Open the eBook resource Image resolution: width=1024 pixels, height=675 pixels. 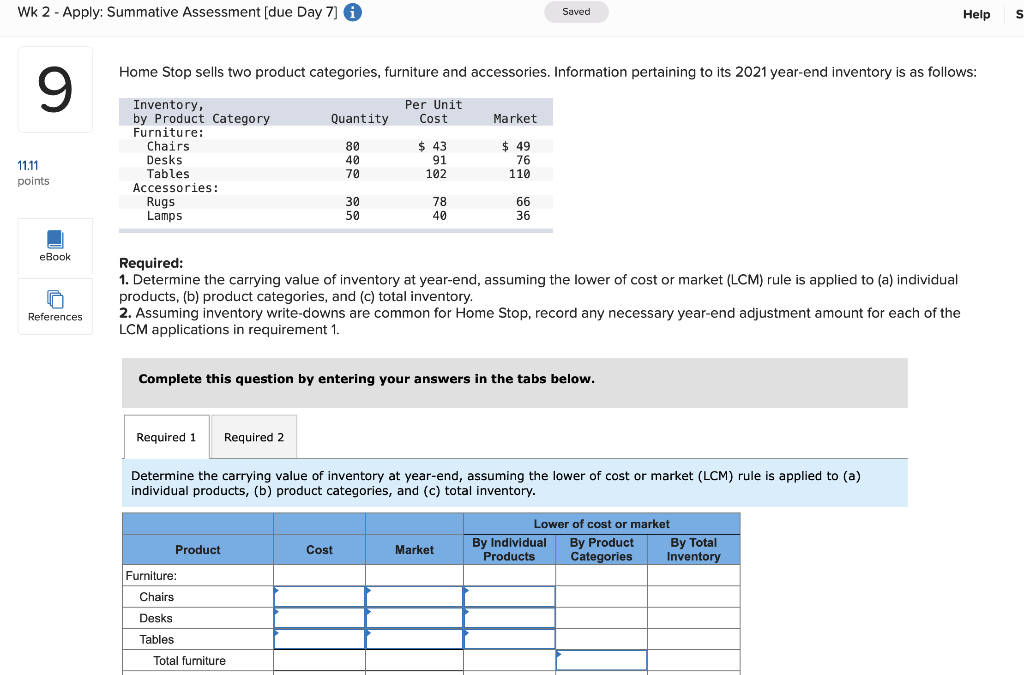pos(55,247)
